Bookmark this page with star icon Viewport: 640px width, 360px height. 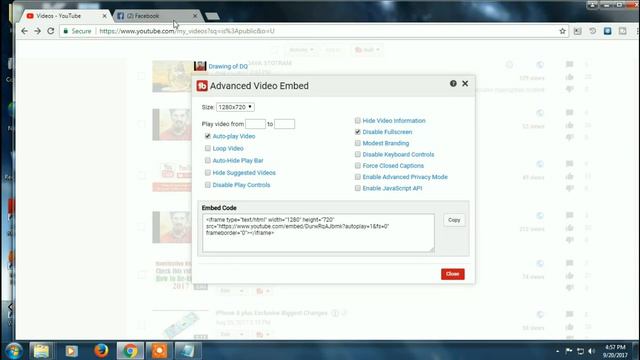[x=562, y=31]
